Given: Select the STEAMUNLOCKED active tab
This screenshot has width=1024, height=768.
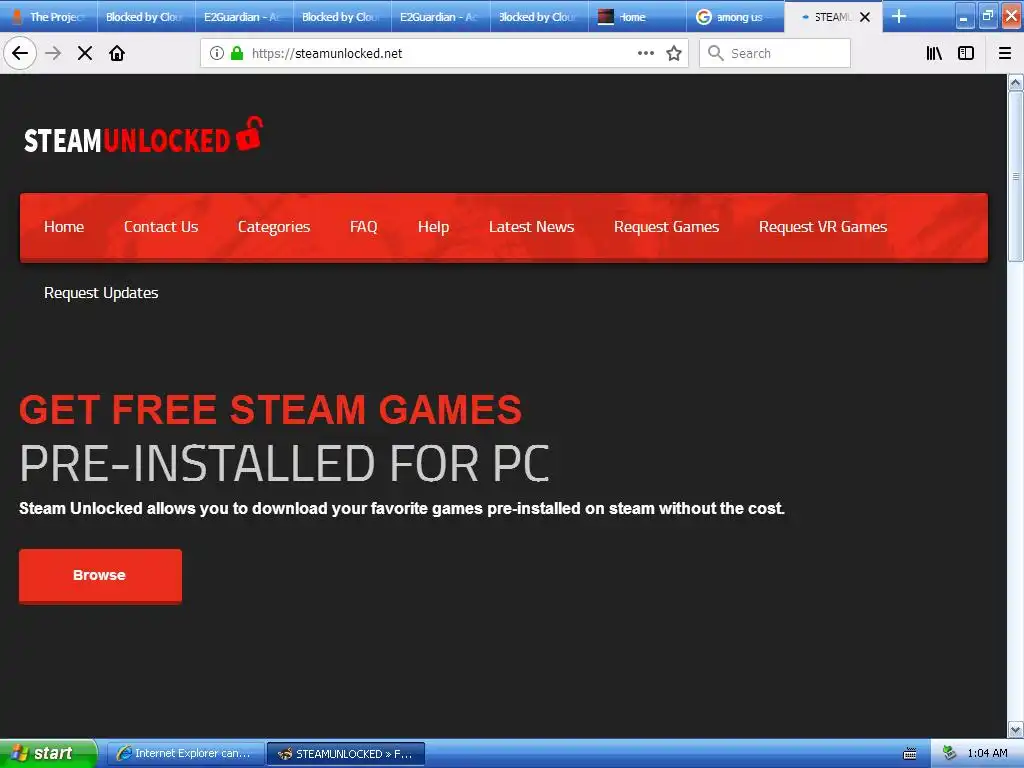Looking at the screenshot, I should 833,16.
